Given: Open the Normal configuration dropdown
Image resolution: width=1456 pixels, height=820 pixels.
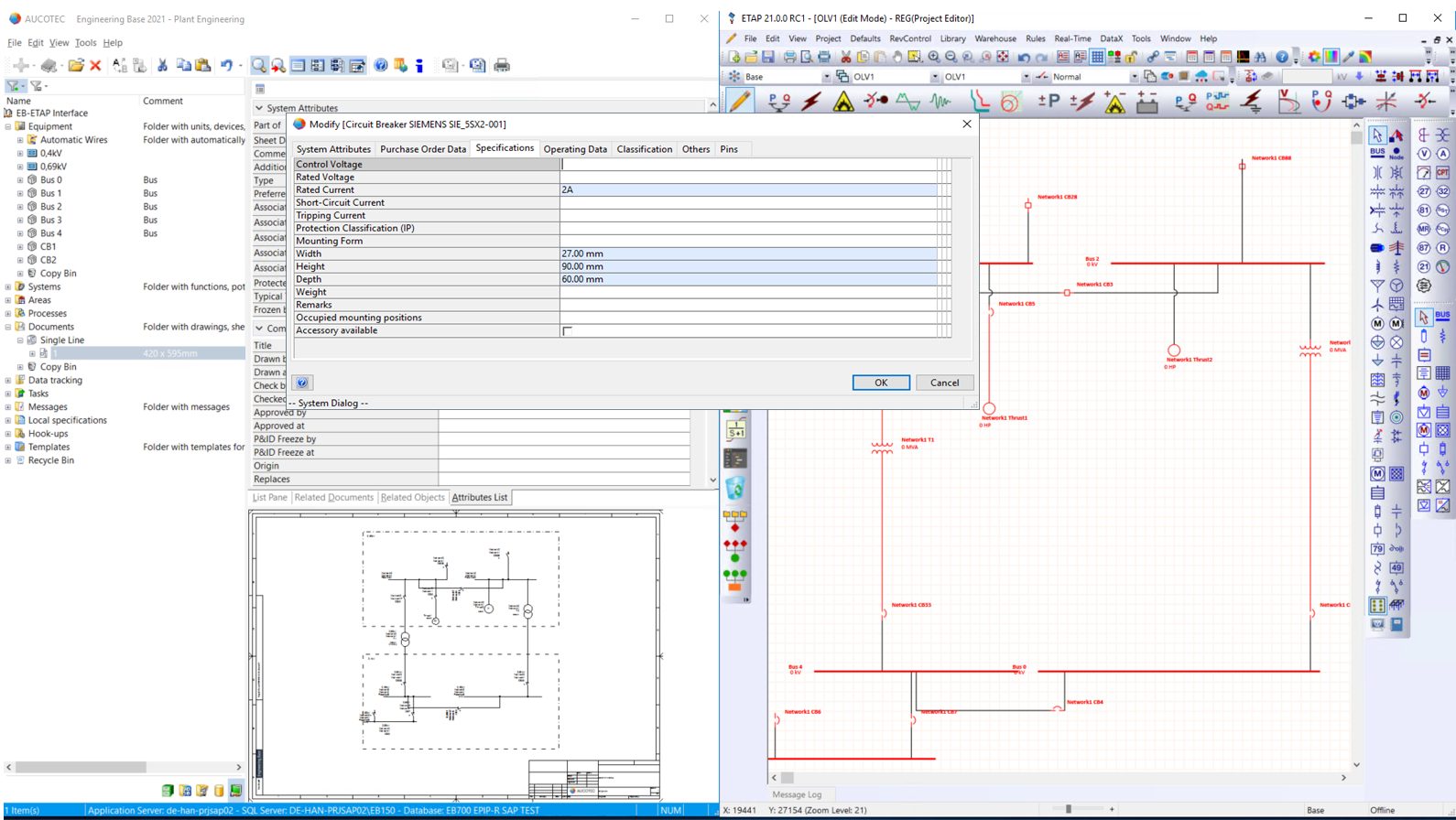Looking at the screenshot, I should 1134,77.
